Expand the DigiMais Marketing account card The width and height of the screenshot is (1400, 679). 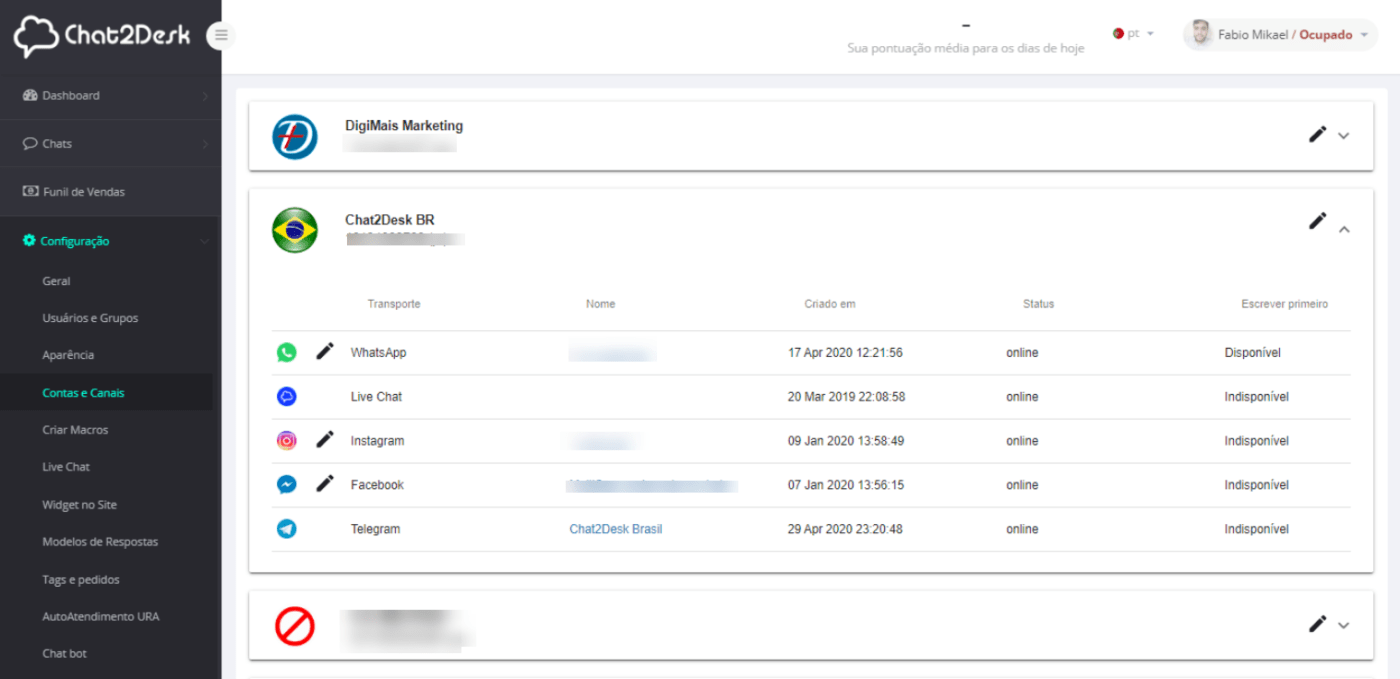pos(1344,136)
